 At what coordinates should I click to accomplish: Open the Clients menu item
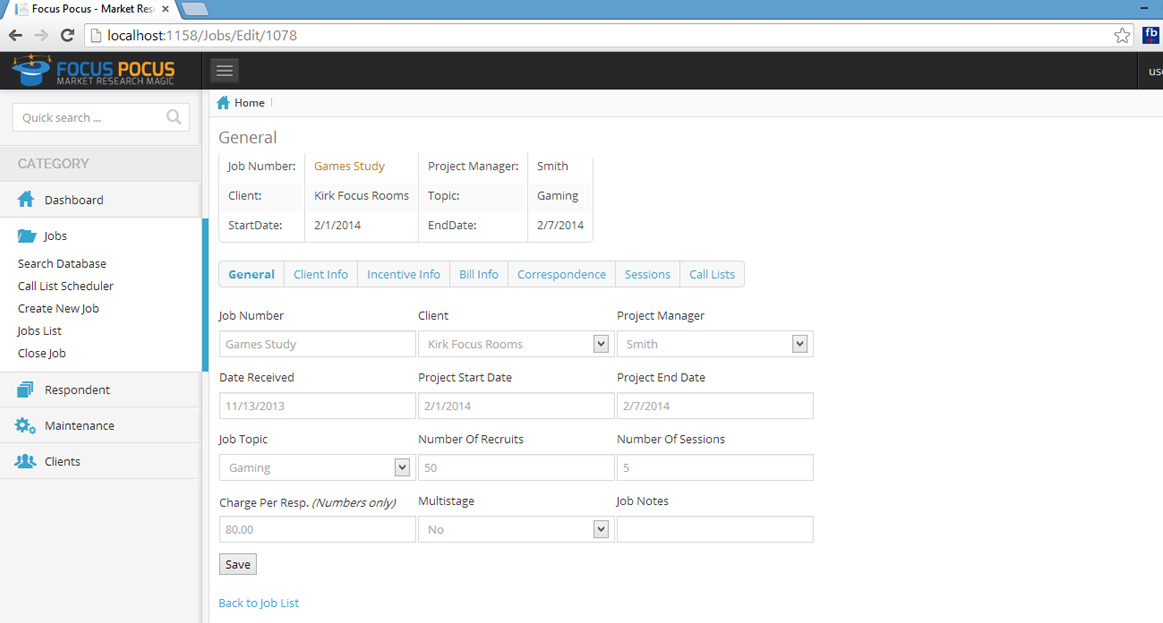(100, 461)
